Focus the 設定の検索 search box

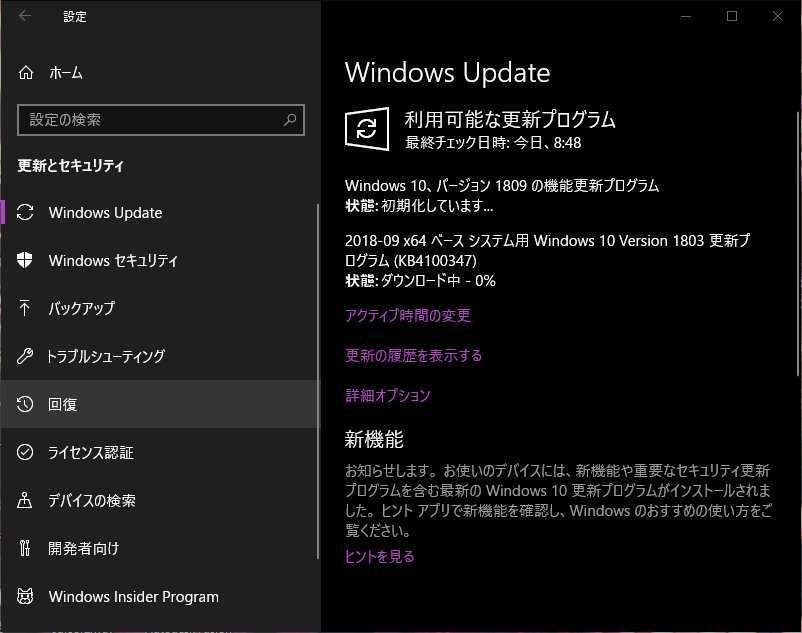point(161,120)
